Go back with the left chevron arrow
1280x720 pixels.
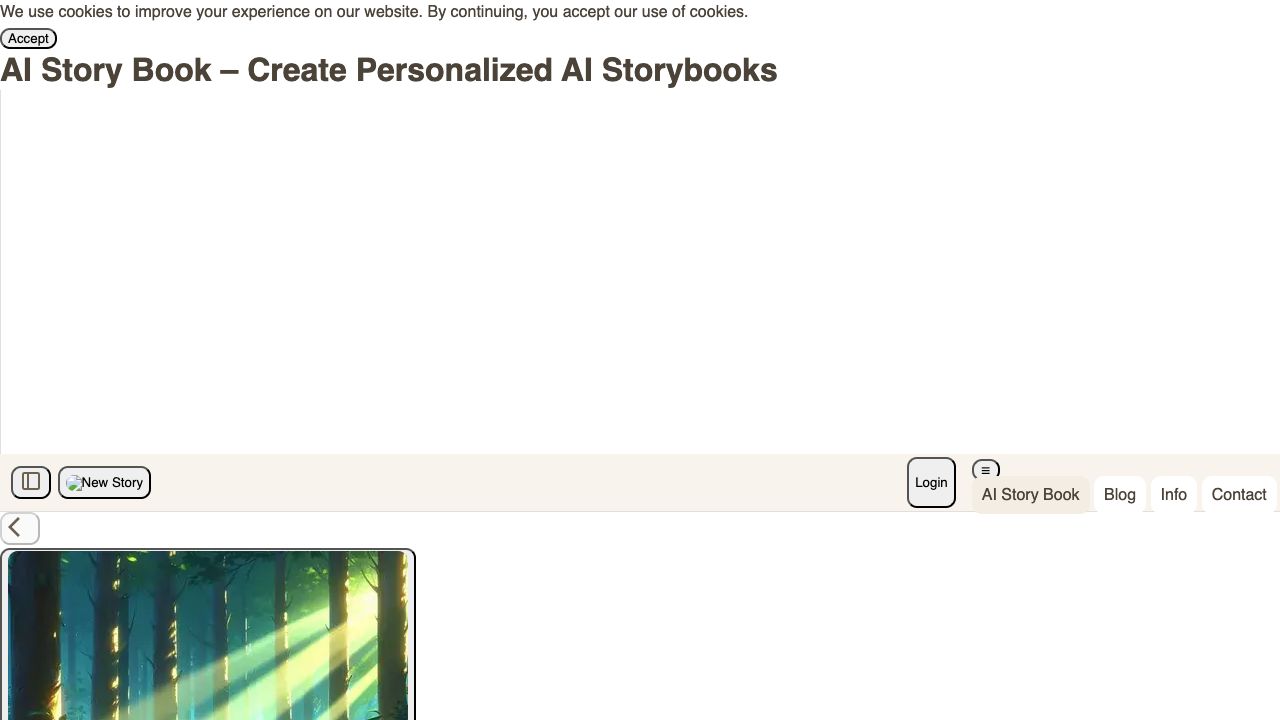click(19, 528)
